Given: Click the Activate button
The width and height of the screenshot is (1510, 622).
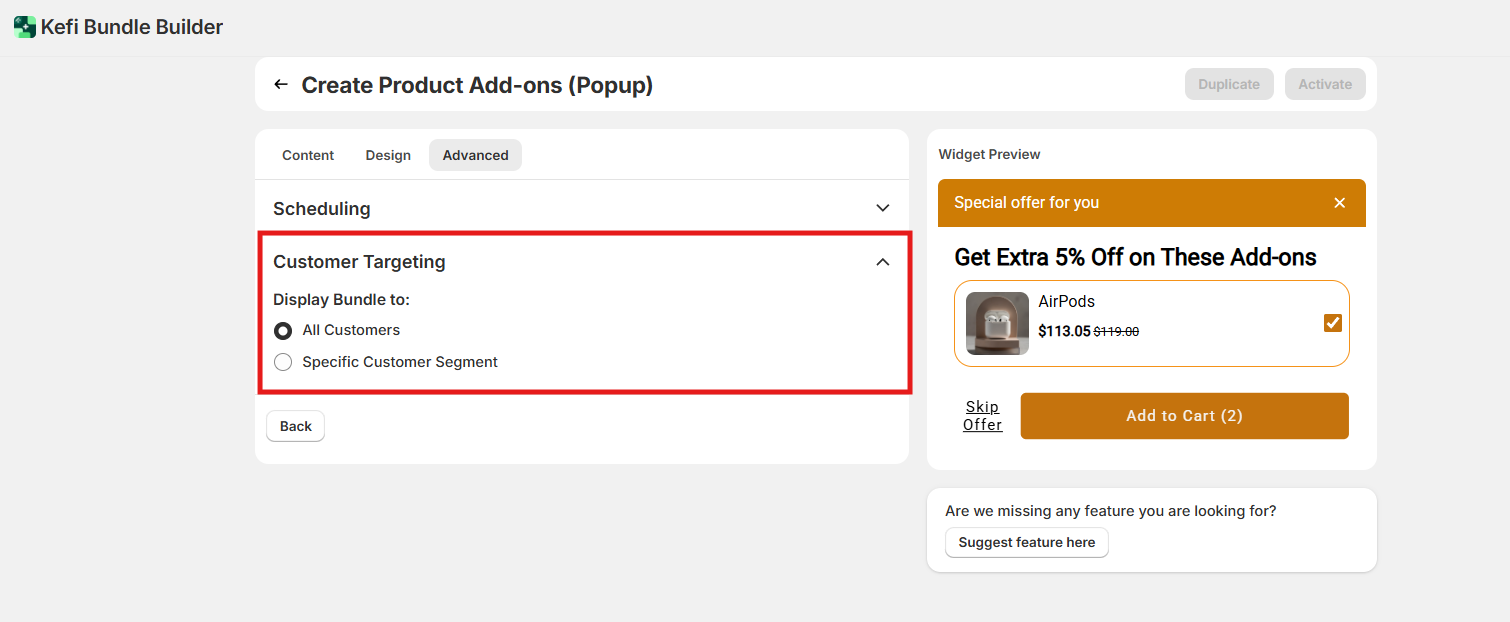Looking at the screenshot, I should pos(1325,85).
